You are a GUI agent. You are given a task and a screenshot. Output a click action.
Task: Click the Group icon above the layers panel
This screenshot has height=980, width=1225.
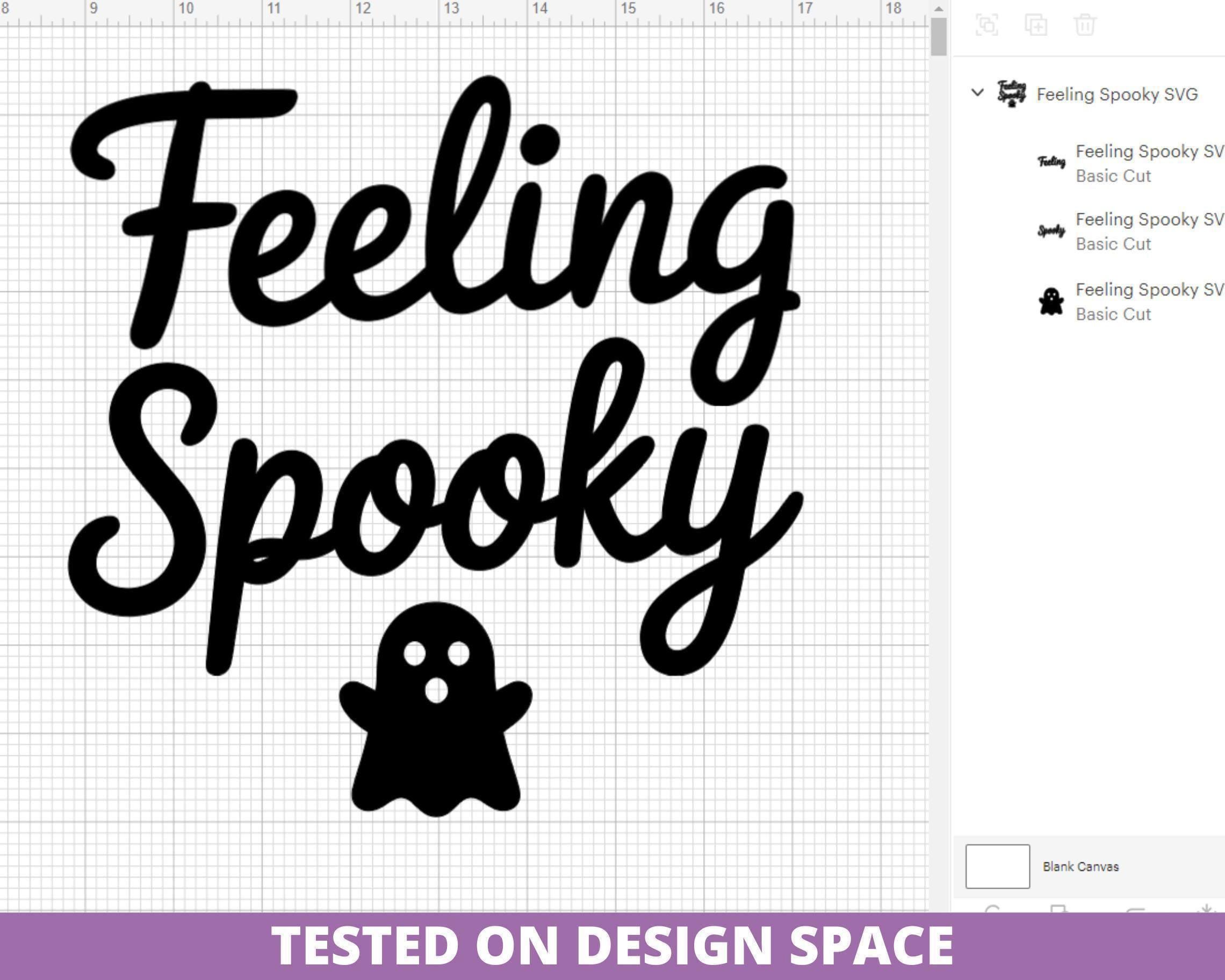tap(987, 25)
